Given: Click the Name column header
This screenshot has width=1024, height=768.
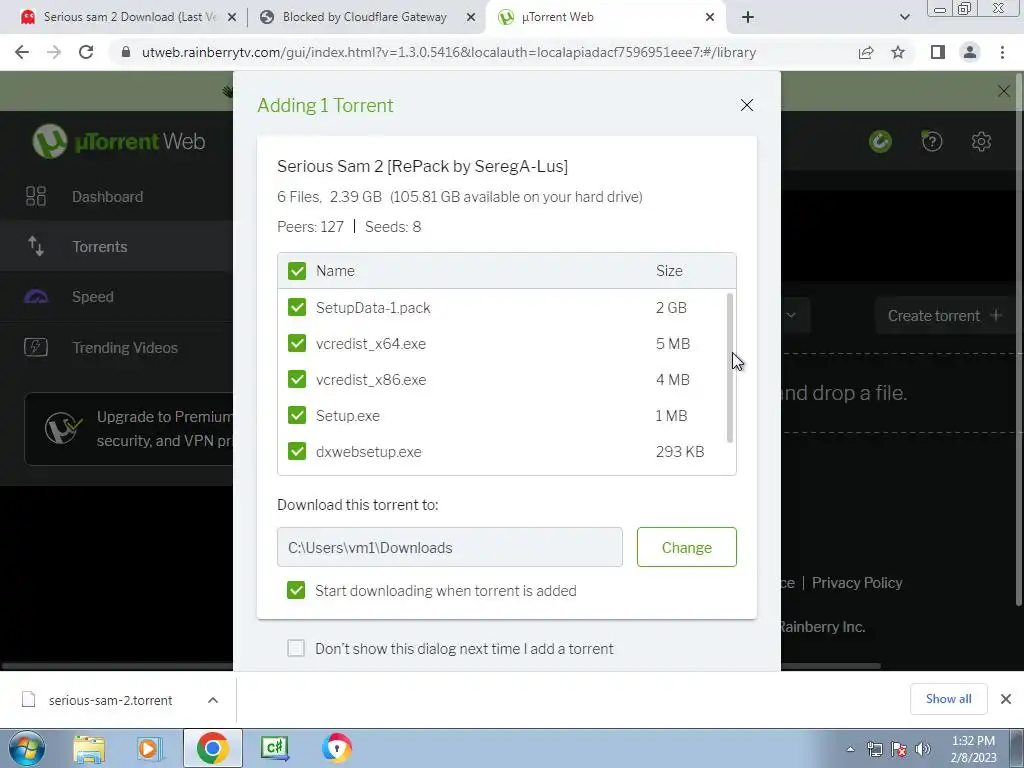Looking at the screenshot, I should coord(335,270).
